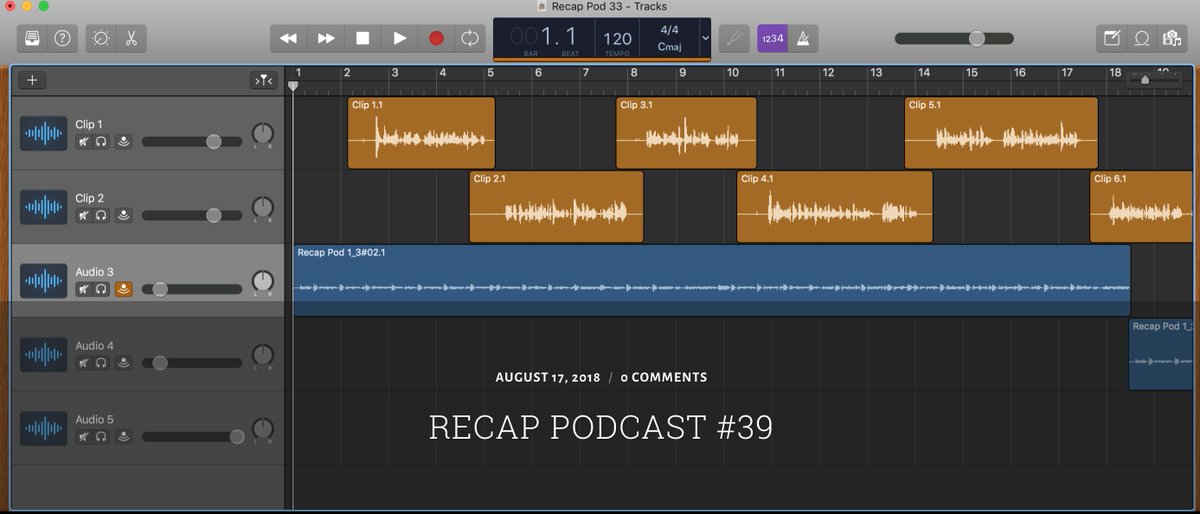This screenshot has width=1200, height=514.
Task: Solo the Audio 5 track
Action: point(101,436)
